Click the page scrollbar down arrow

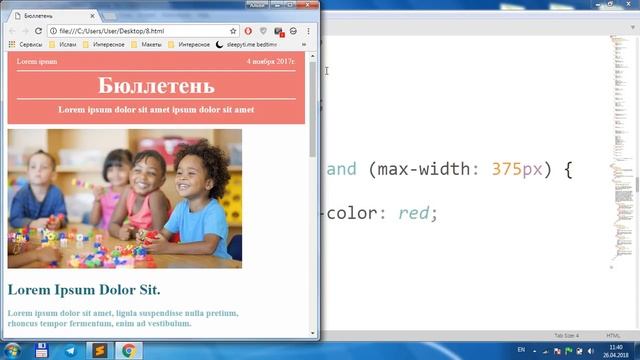(x=313, y=333)
